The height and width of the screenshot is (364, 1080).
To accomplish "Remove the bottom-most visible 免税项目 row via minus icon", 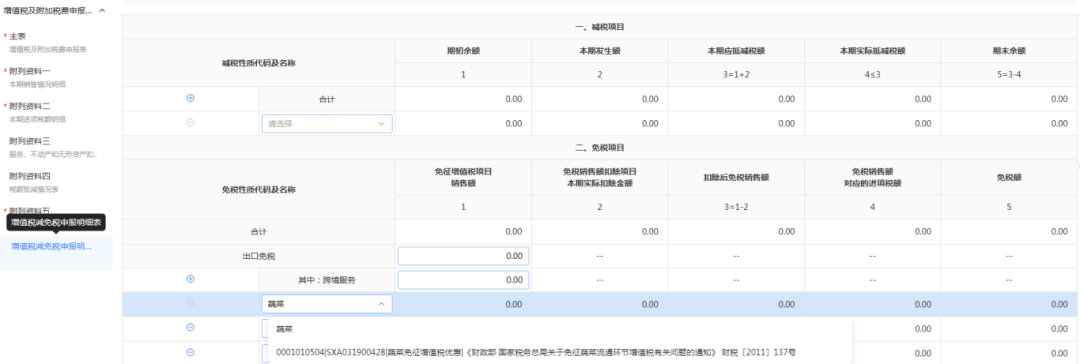I will coord(191,352).
